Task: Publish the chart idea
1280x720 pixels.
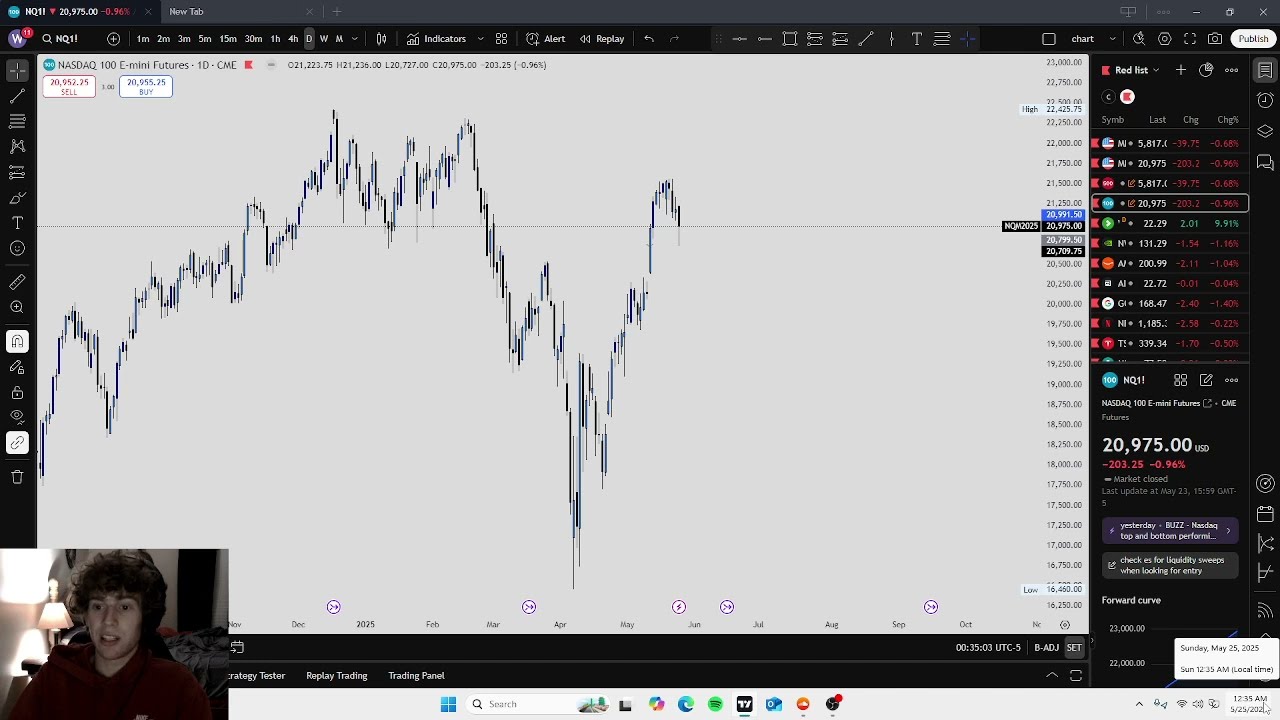Action: click(1253, 39)
